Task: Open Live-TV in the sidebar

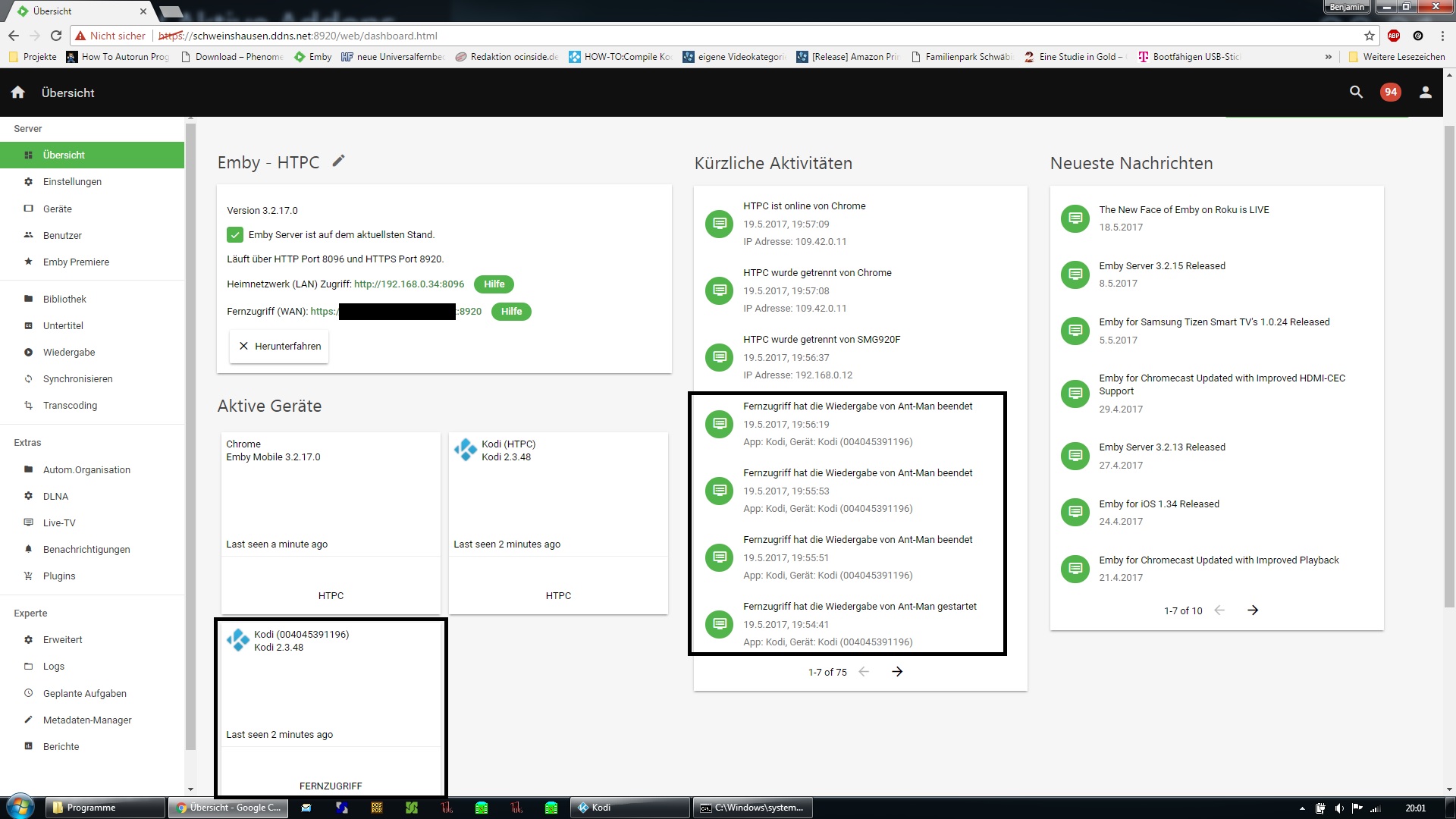Action: [92, 522]
